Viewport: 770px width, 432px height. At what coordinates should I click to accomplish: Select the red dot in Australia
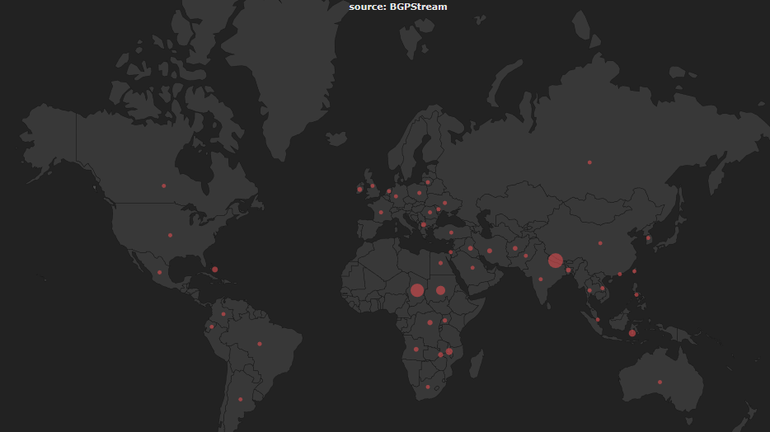(660, 382)
